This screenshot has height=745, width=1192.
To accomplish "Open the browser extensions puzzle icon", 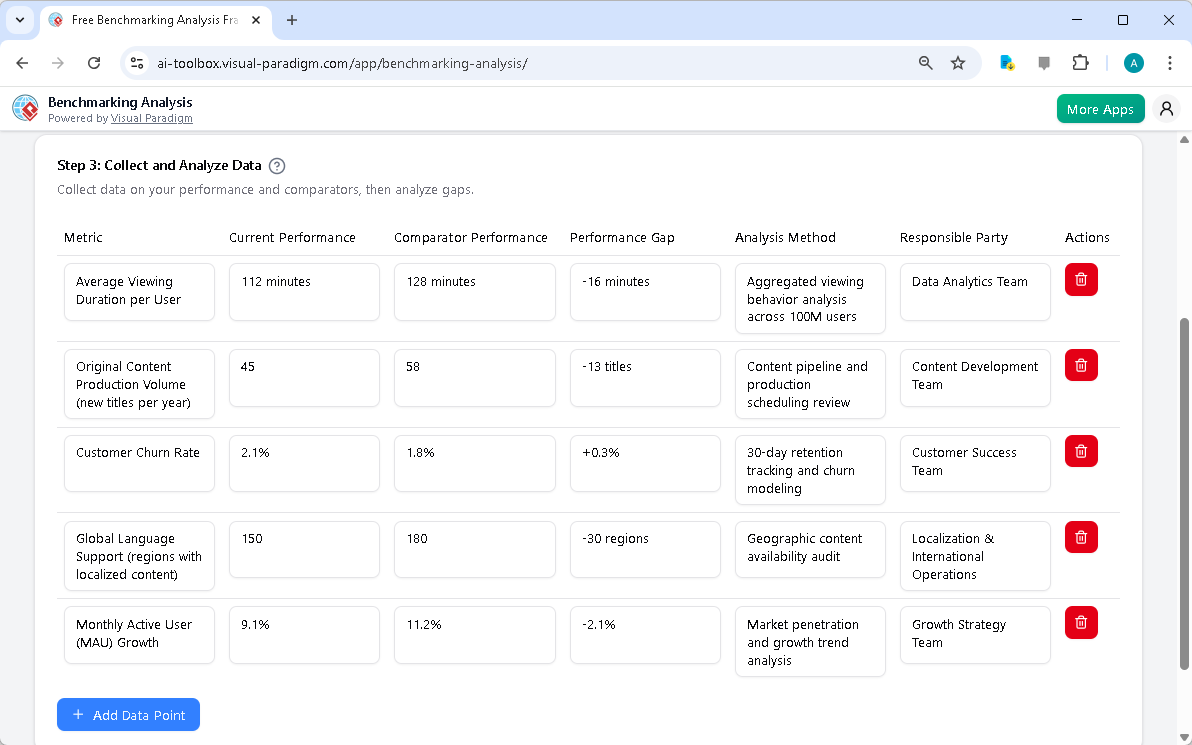I will (1081, 62).
